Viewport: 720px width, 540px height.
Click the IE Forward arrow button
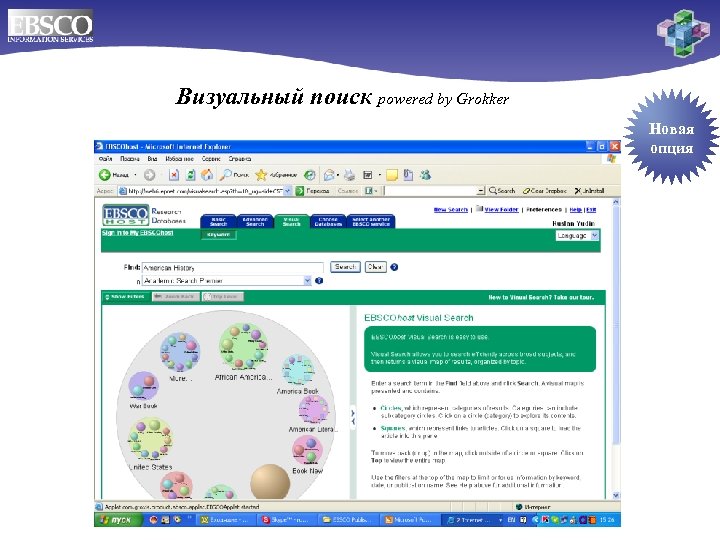pyautogui.click(x=149, y=175)
